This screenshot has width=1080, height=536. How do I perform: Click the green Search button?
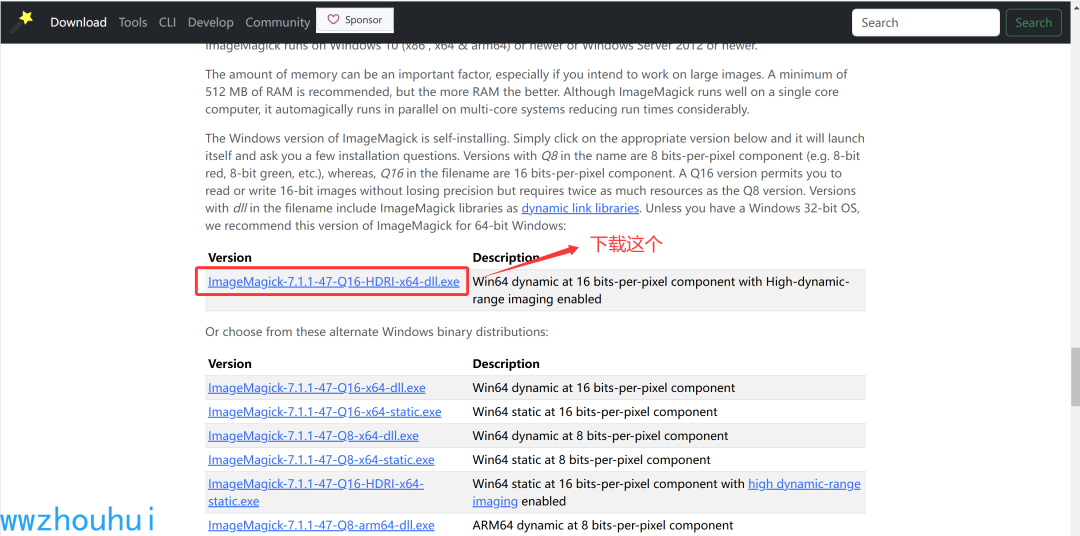tap(1033, 23)
